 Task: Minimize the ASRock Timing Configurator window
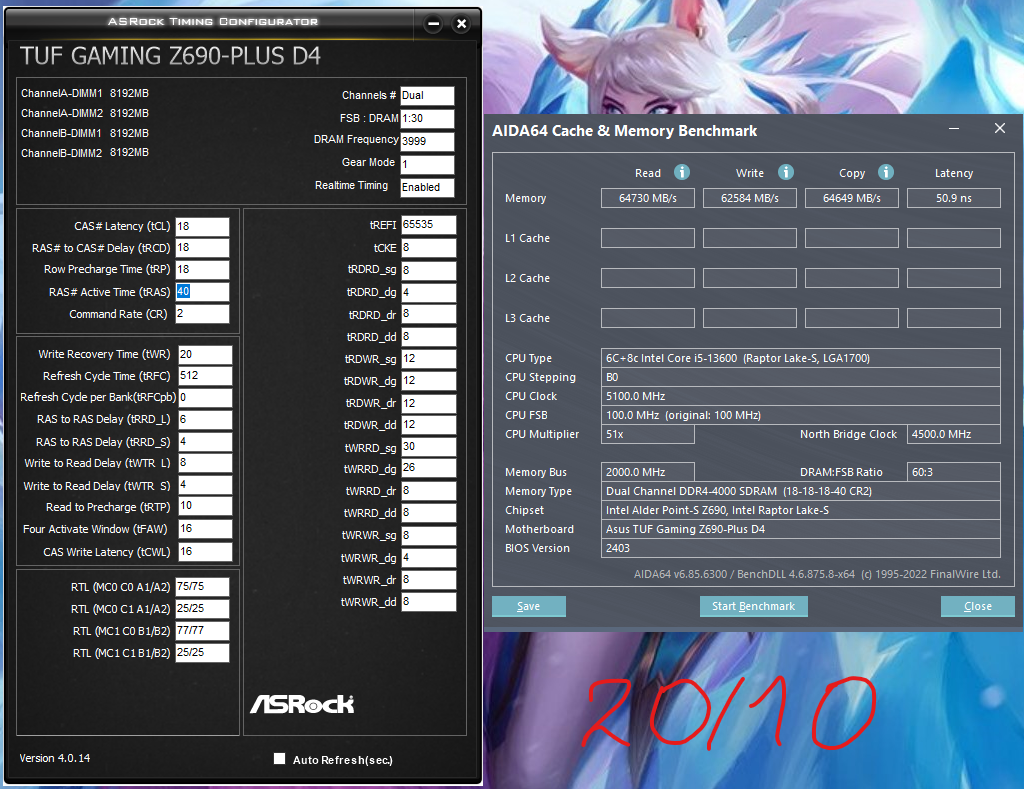(433, 24)
